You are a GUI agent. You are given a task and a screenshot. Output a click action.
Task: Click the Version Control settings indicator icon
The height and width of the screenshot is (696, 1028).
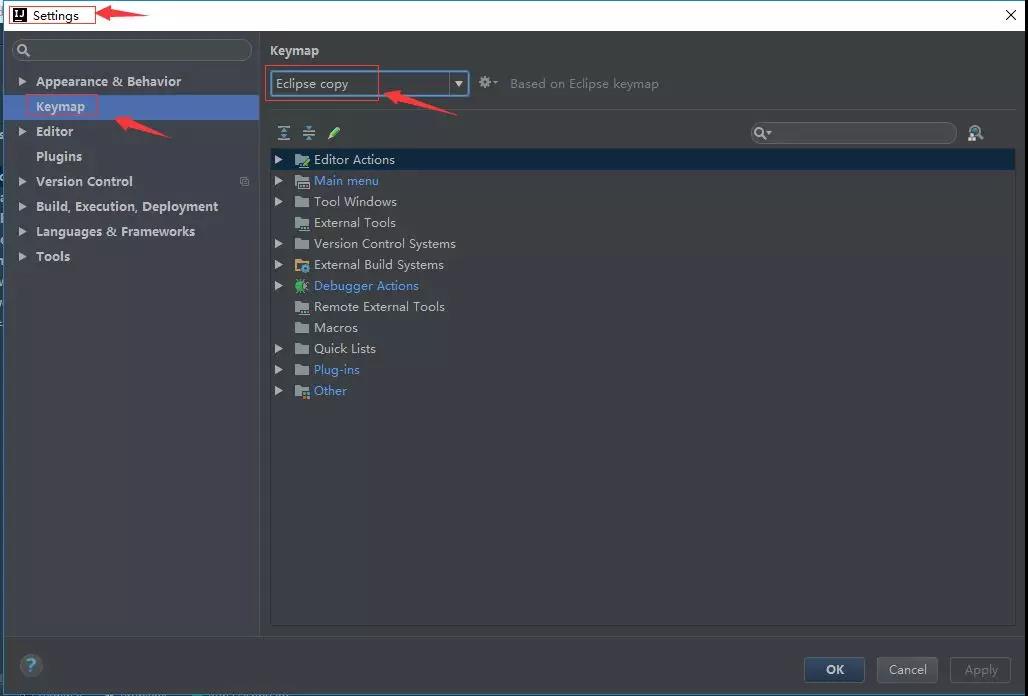(244, 182)
